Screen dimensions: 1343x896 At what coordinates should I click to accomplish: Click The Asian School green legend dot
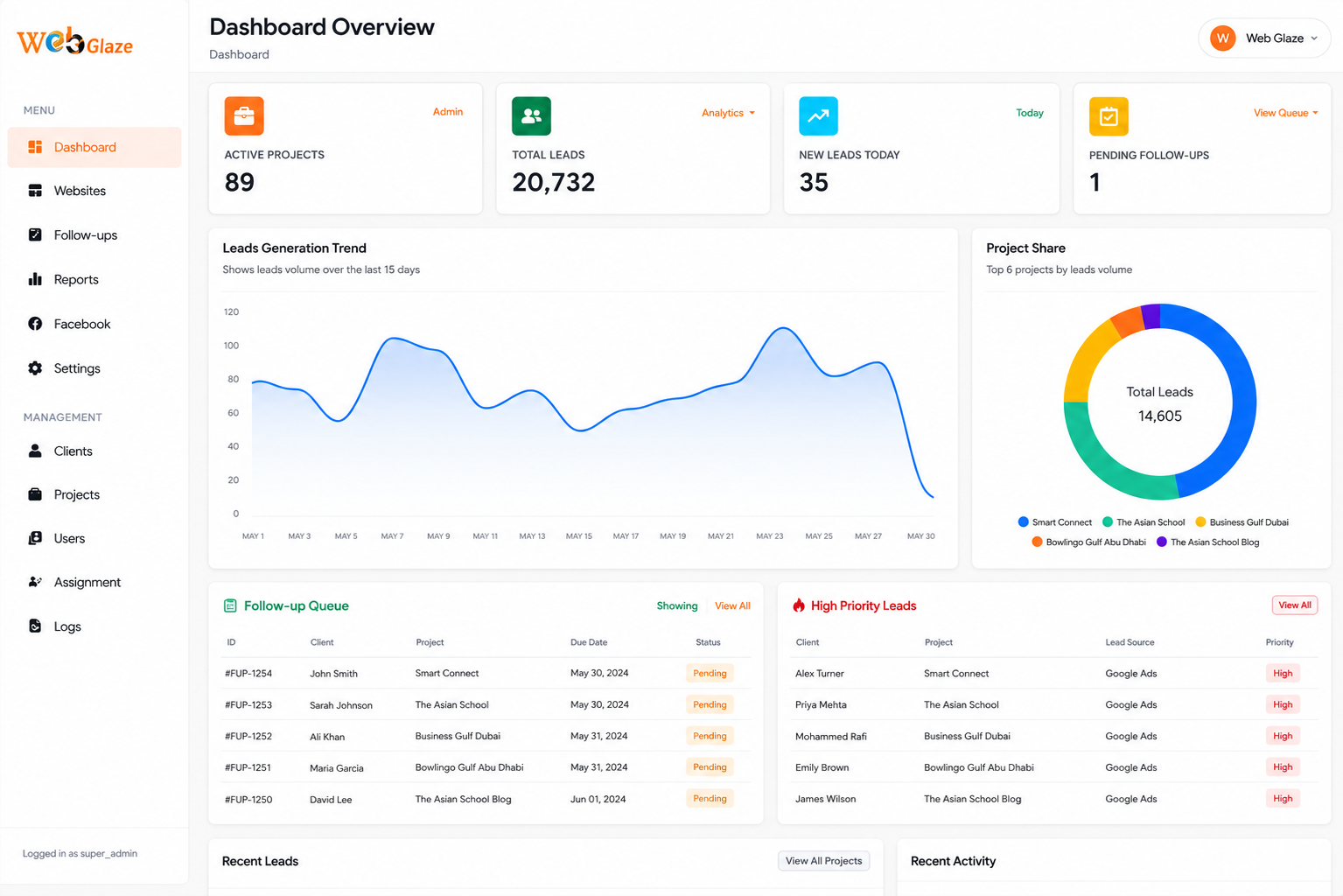pos(1108,521)
